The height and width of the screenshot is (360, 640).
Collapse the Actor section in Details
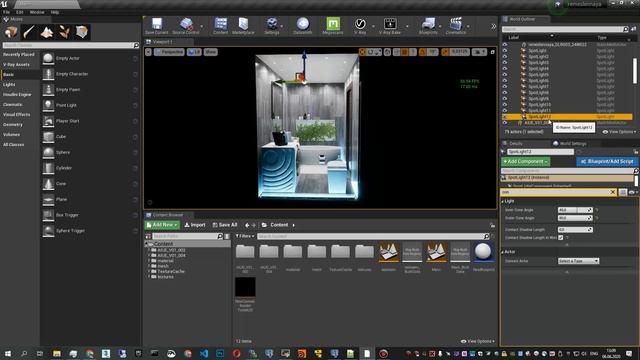pyautogui.click(x=502, y=252)
